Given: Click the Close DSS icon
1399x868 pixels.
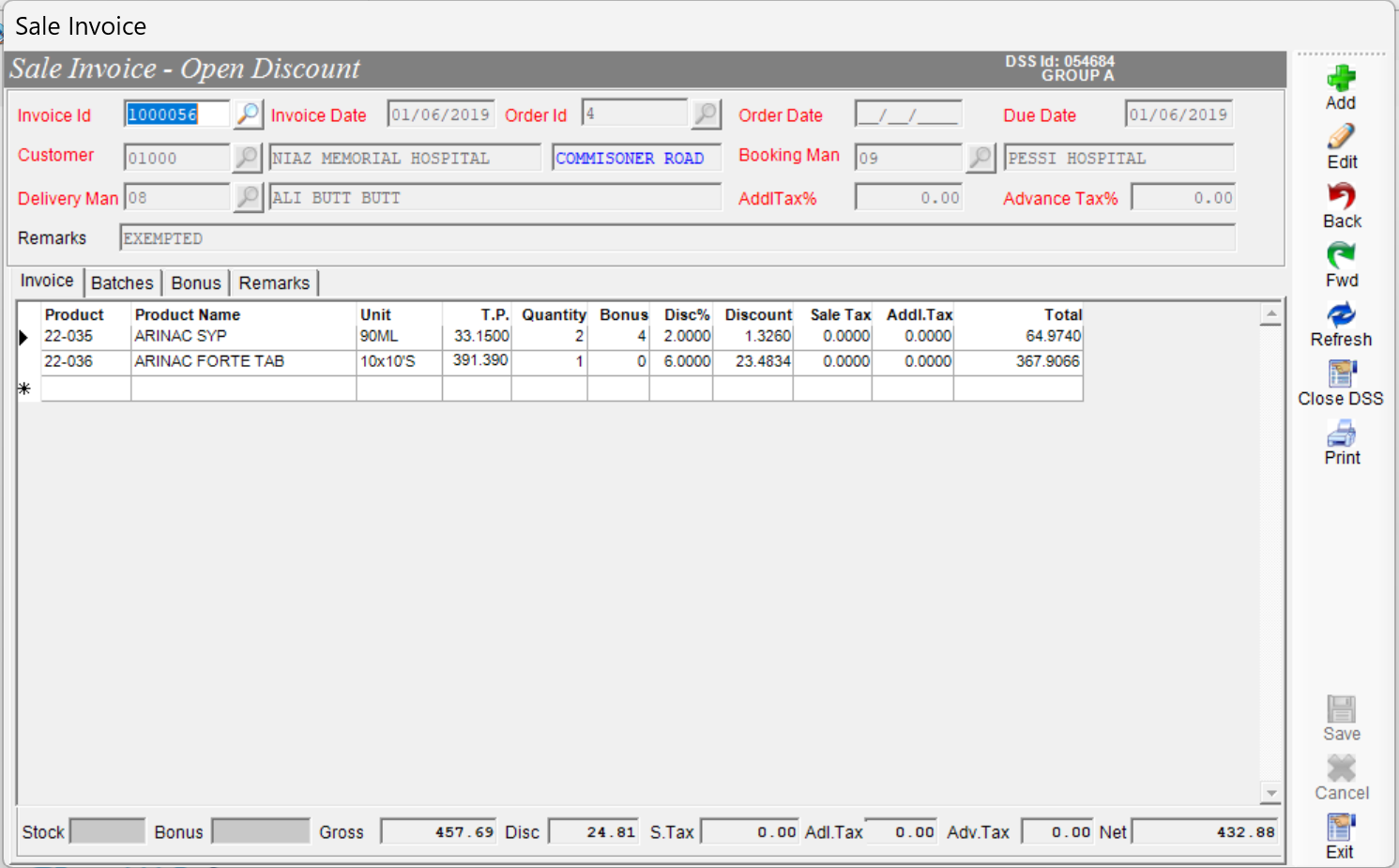Looking at the screenshot, I should coord(1341,373).
